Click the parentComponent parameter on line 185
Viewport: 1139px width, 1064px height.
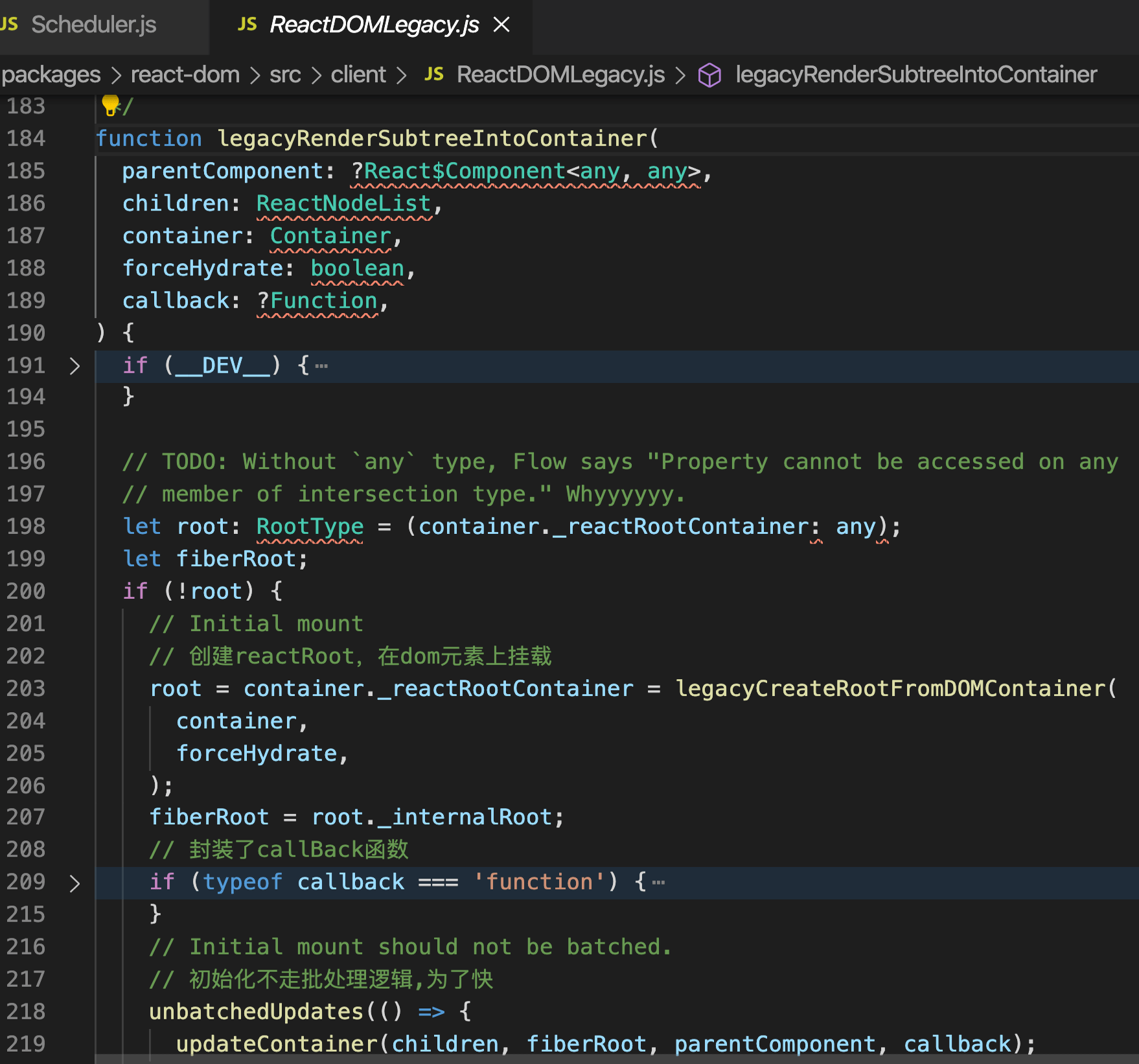(222, 171)
